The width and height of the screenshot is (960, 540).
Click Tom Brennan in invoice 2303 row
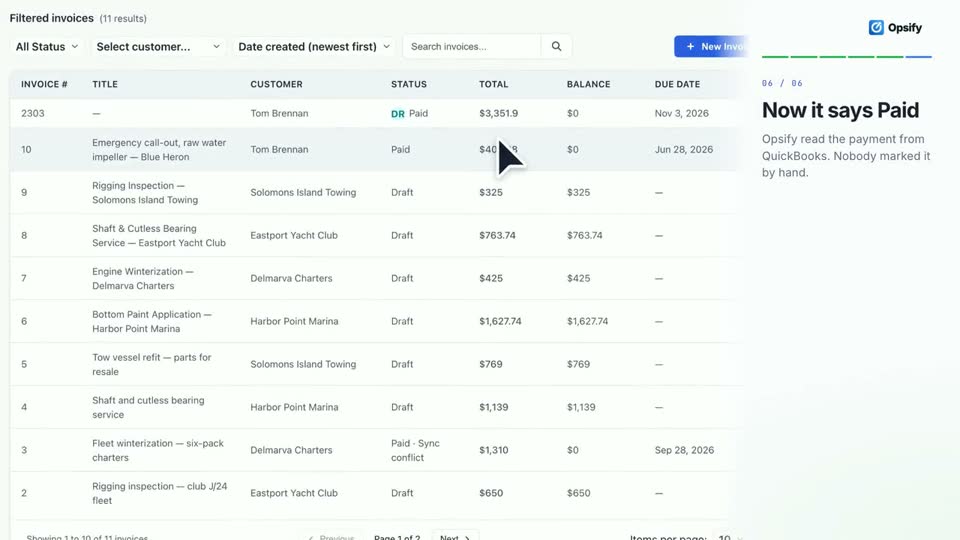279,113
